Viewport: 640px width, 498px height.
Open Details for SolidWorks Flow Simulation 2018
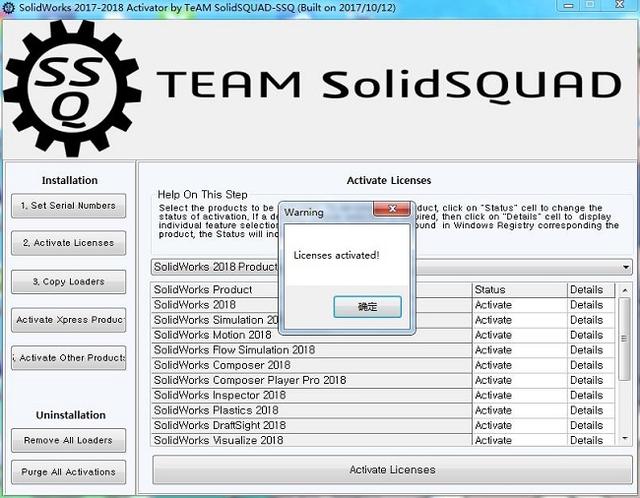[591, 350]
